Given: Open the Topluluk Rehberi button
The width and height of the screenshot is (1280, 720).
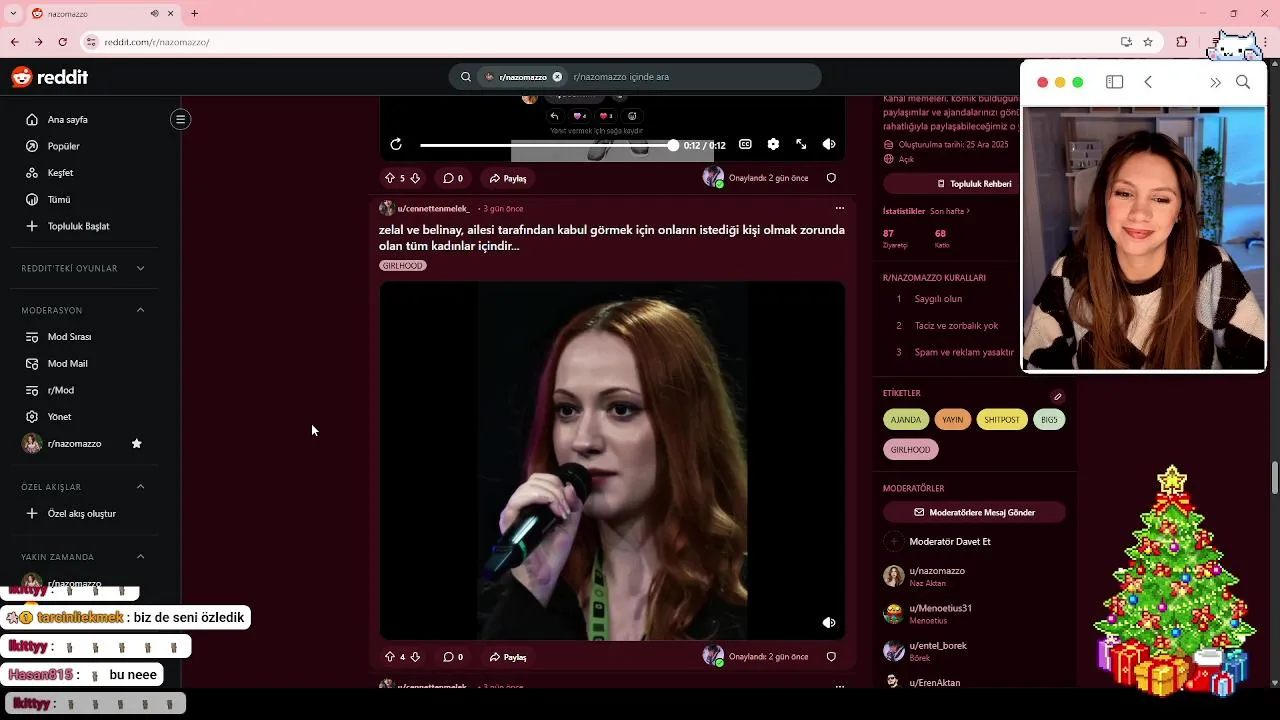Looking at the screenshot, I should tap(974, 184).
